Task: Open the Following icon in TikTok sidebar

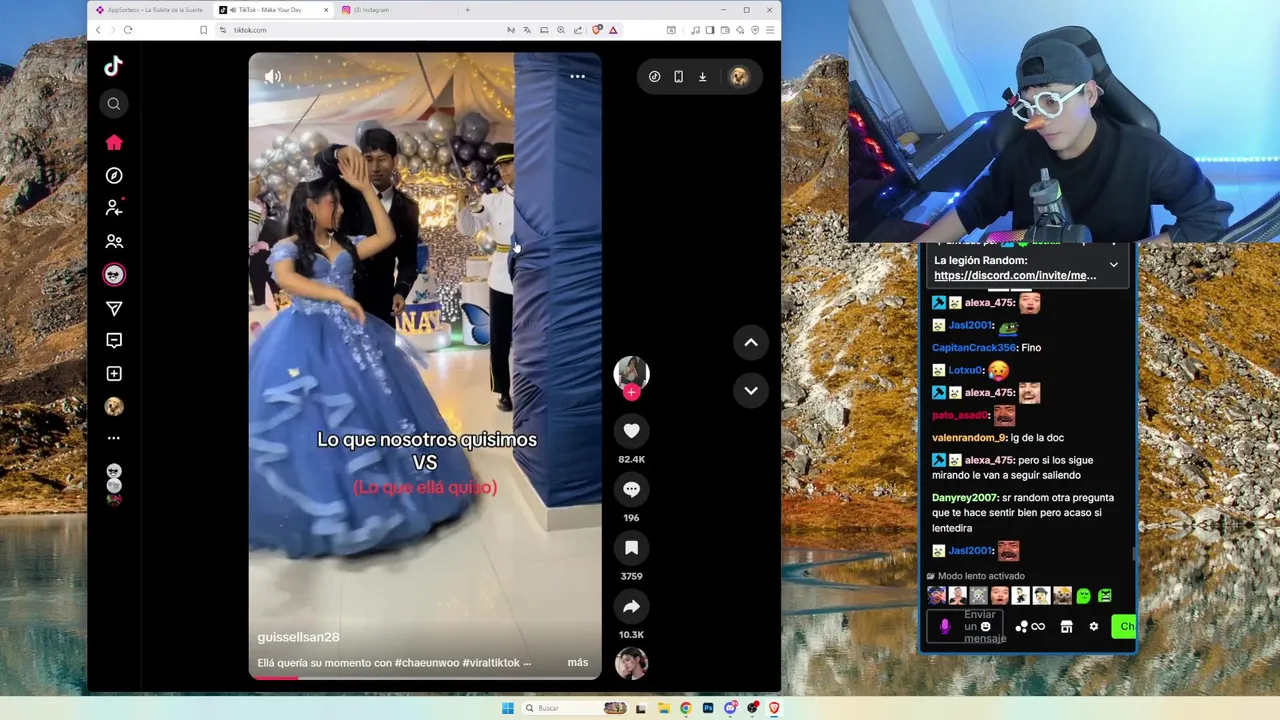Action: [114, 208]
